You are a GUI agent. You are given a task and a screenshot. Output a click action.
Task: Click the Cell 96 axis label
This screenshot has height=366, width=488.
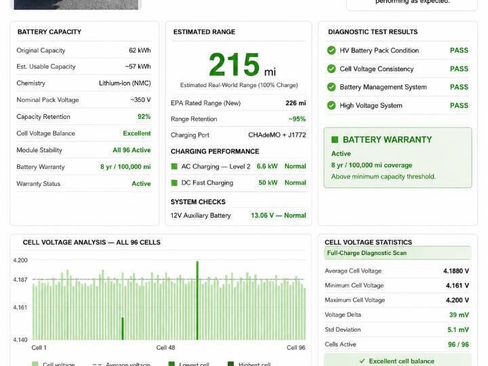pyautogui.click(x=296, y=348)
